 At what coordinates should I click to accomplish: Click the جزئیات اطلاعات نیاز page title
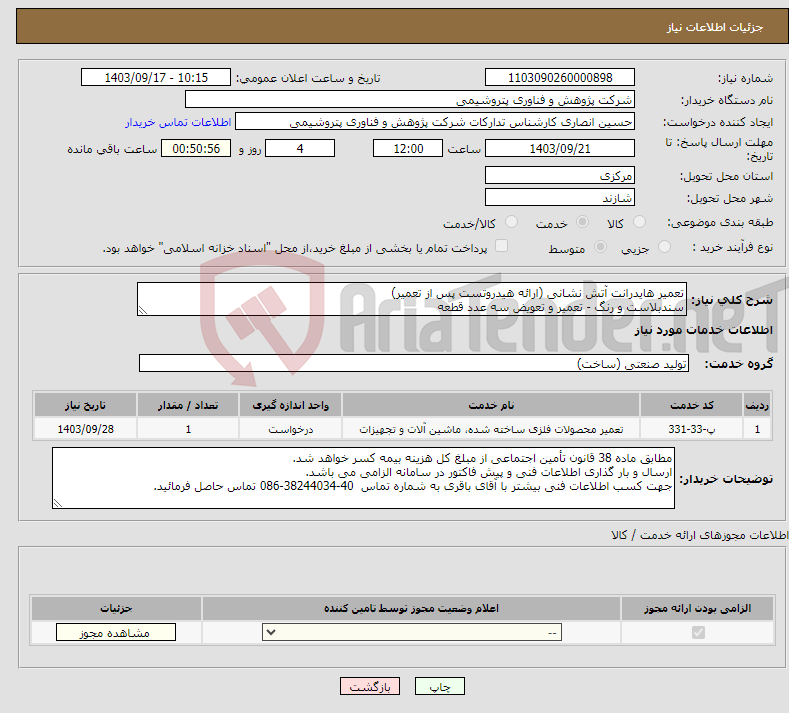[715, 27]
